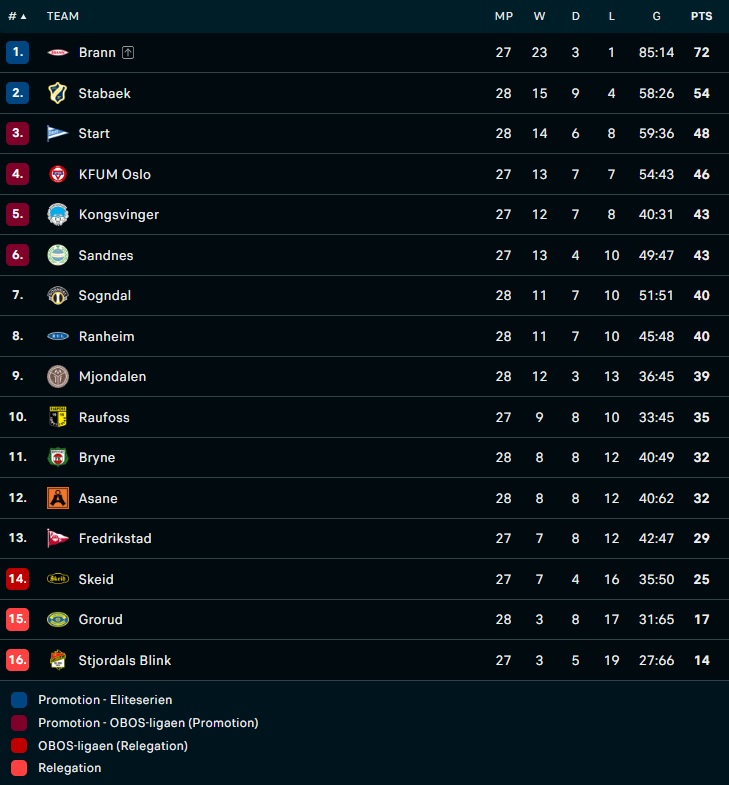
Task: Open the Ranheim team page
Action: pos(106,336)
